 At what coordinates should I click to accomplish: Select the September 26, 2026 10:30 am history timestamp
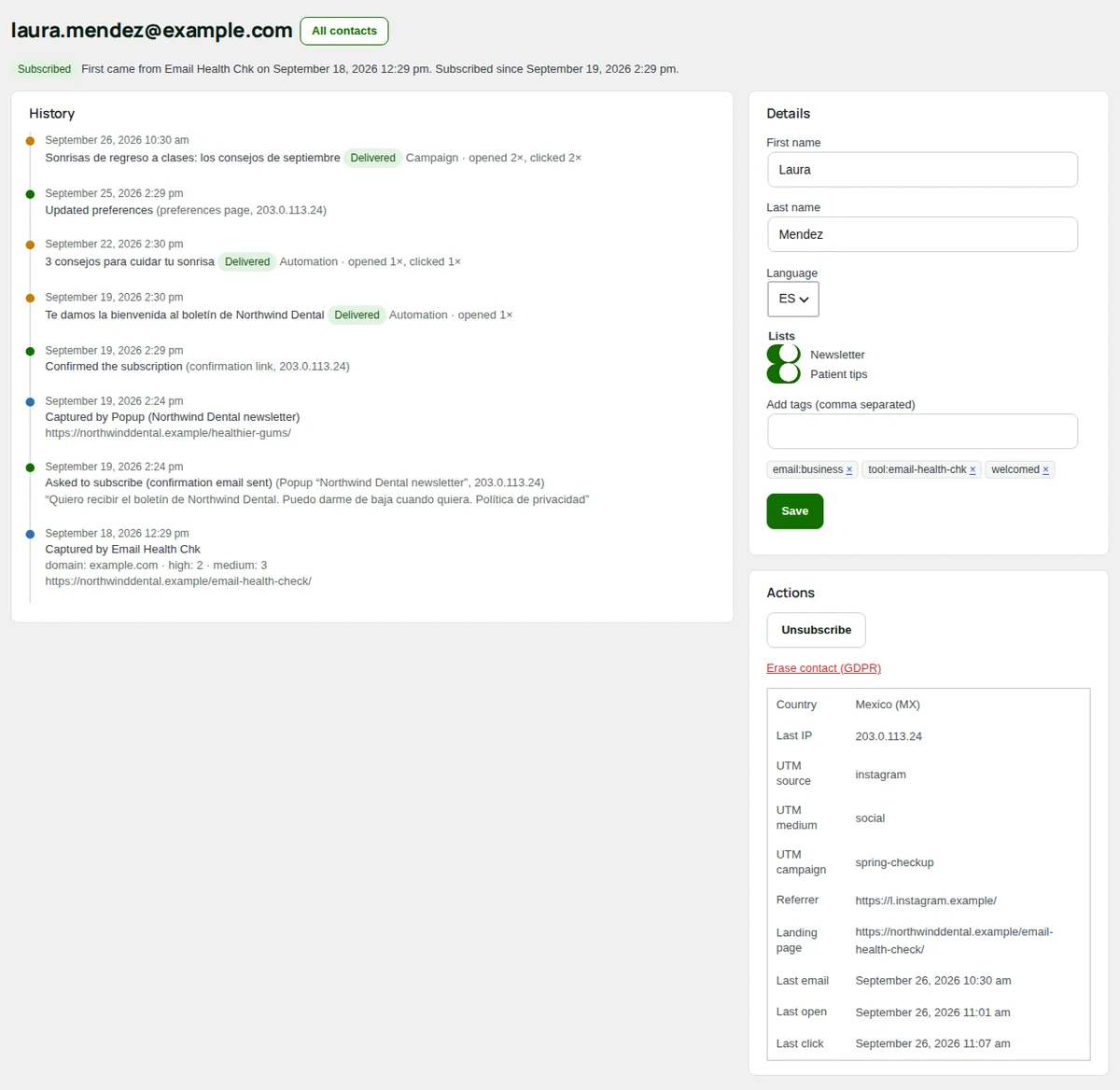[x=117, y=140]
